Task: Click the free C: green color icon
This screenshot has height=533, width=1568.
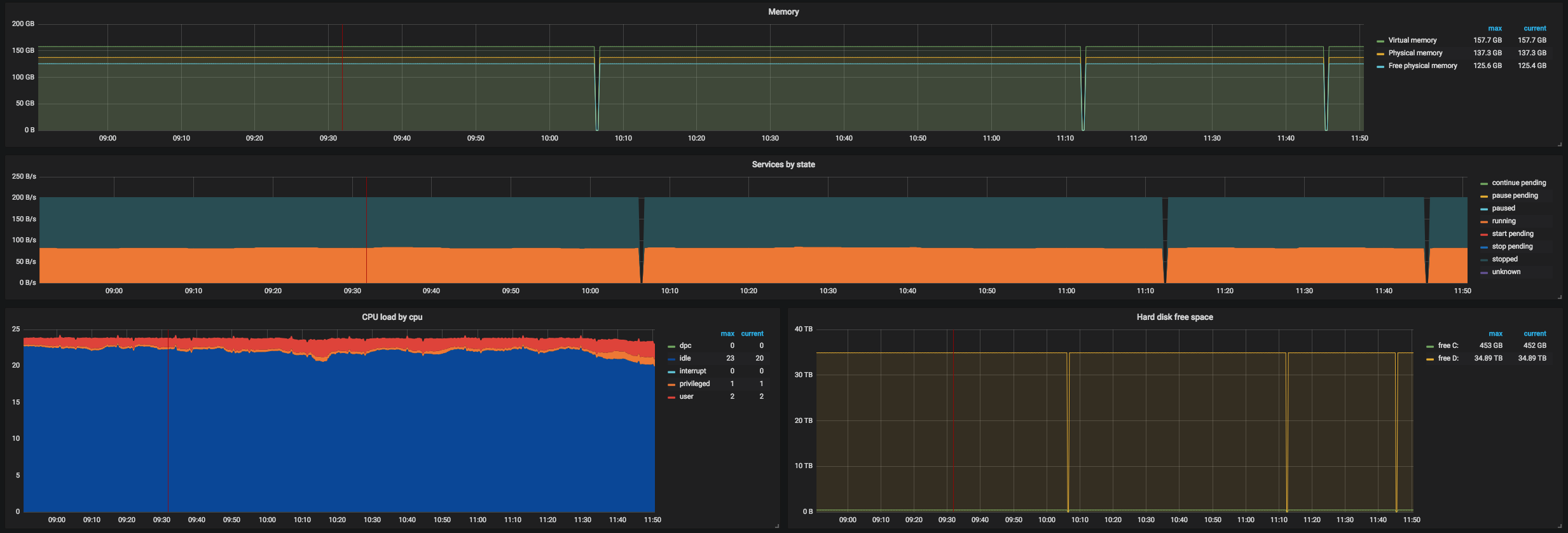Action: pos(1430,346)
